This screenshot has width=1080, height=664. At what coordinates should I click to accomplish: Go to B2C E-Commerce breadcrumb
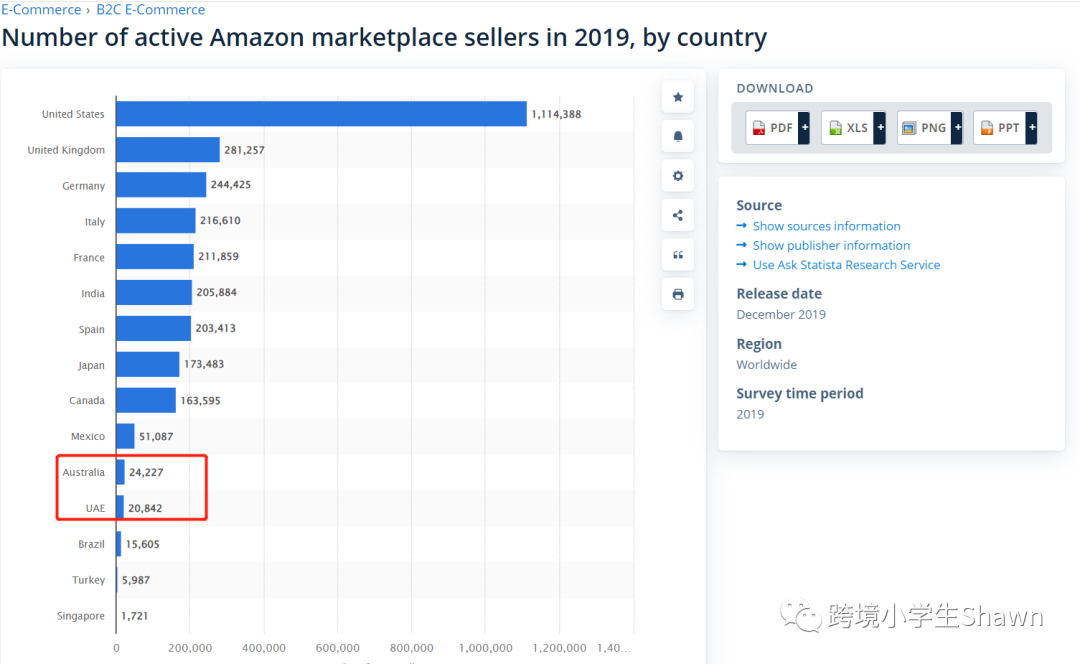150,10
